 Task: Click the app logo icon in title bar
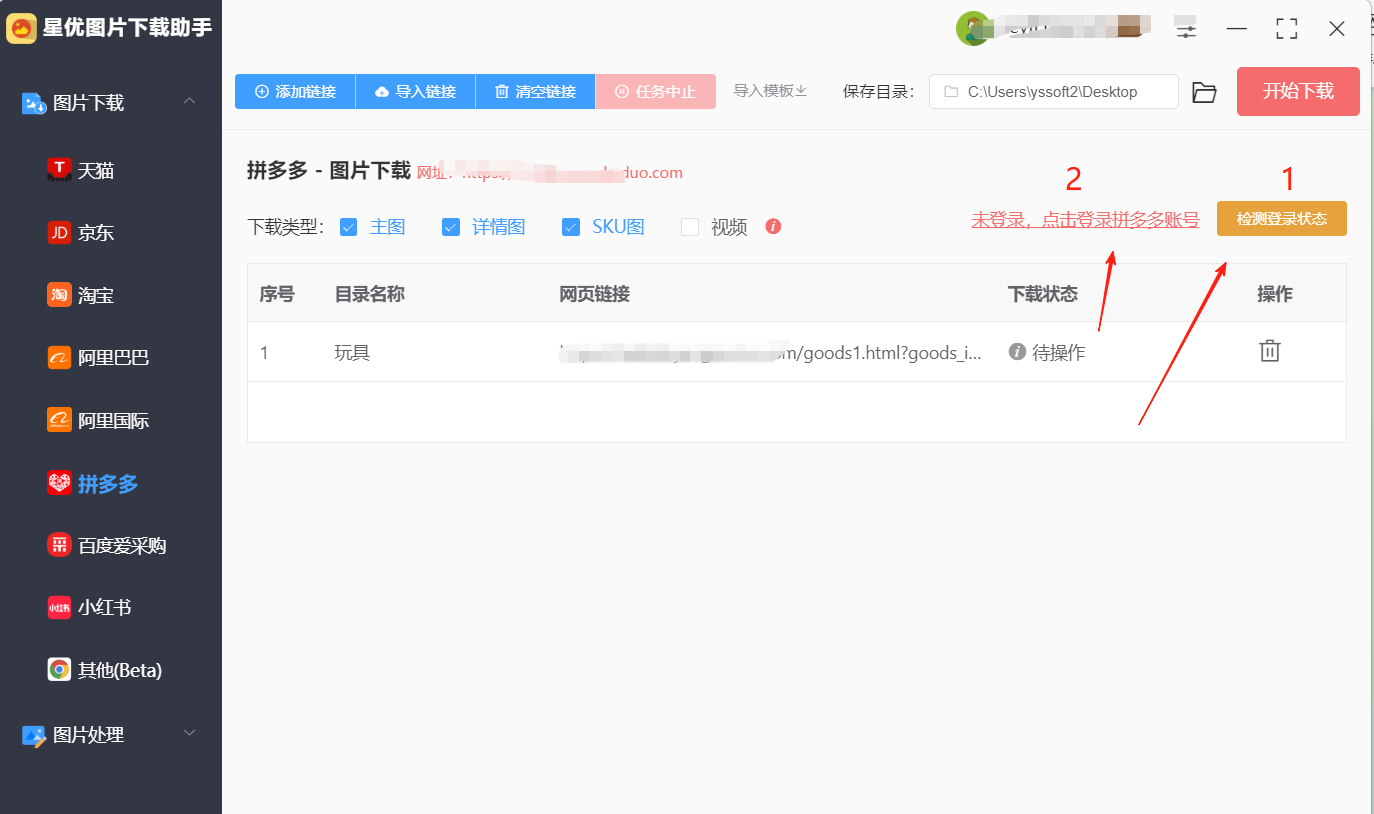[x=22, y=28]
